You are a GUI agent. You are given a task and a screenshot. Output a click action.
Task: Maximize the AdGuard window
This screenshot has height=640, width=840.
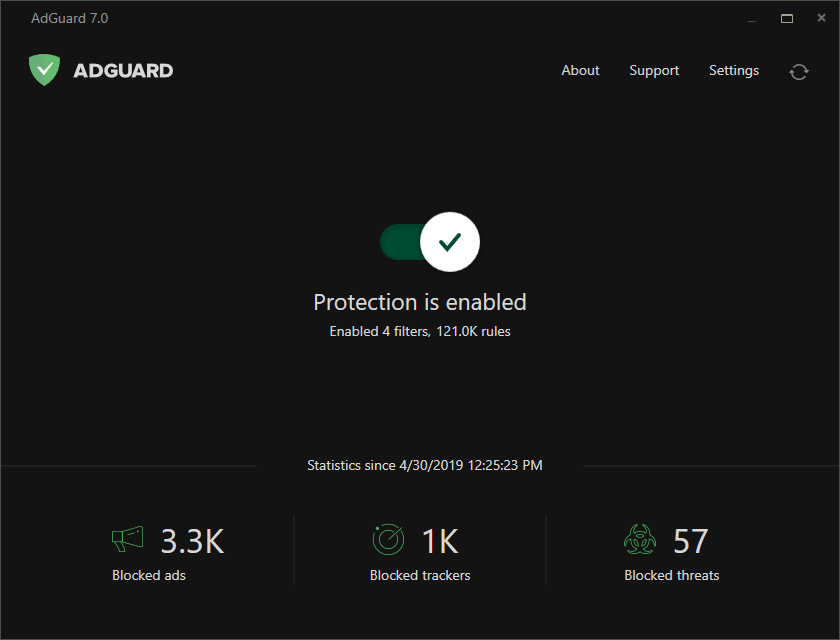pos(787,19)
